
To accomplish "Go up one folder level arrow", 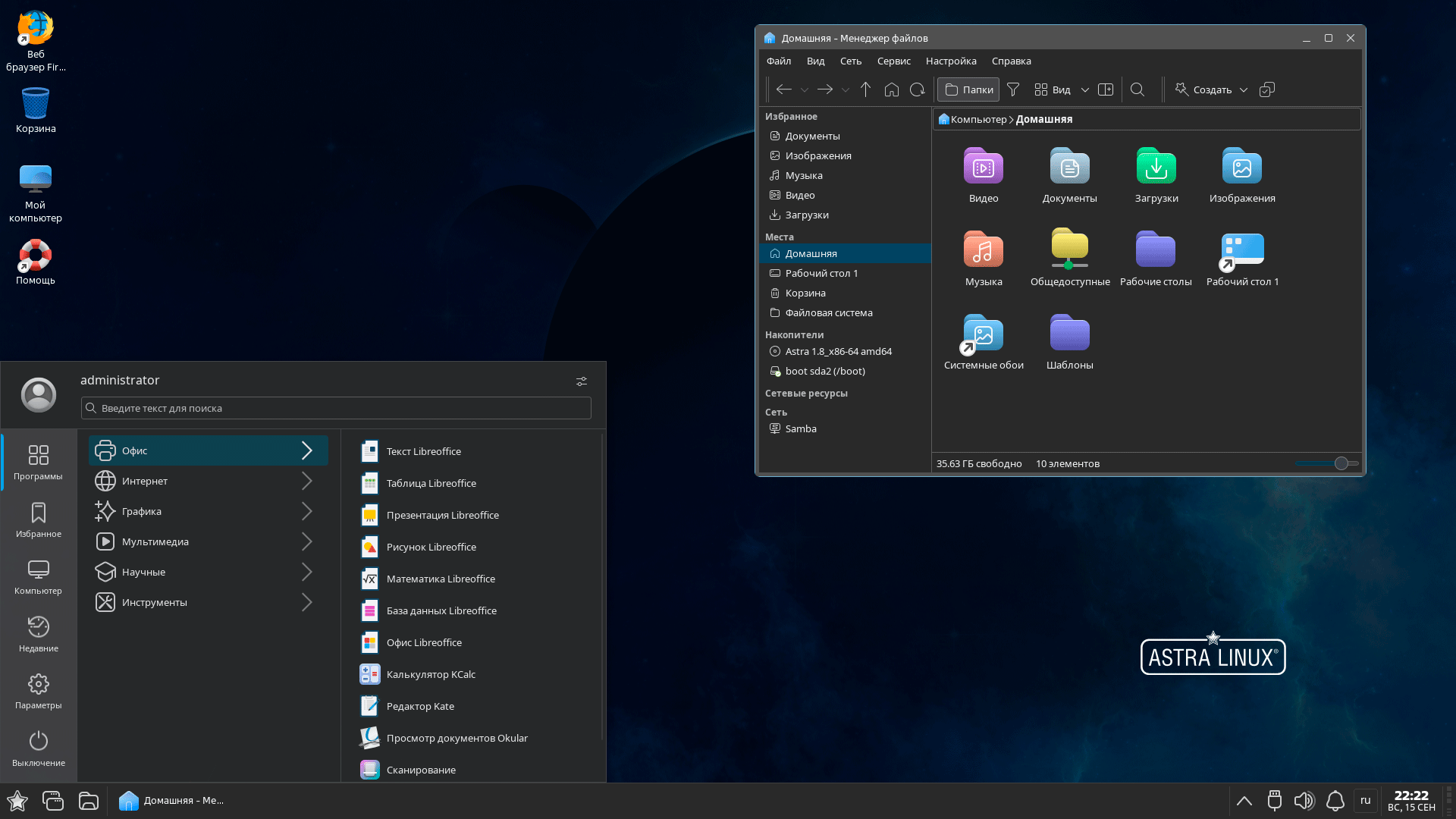I will pyautogui.click(x=865, y=89).
